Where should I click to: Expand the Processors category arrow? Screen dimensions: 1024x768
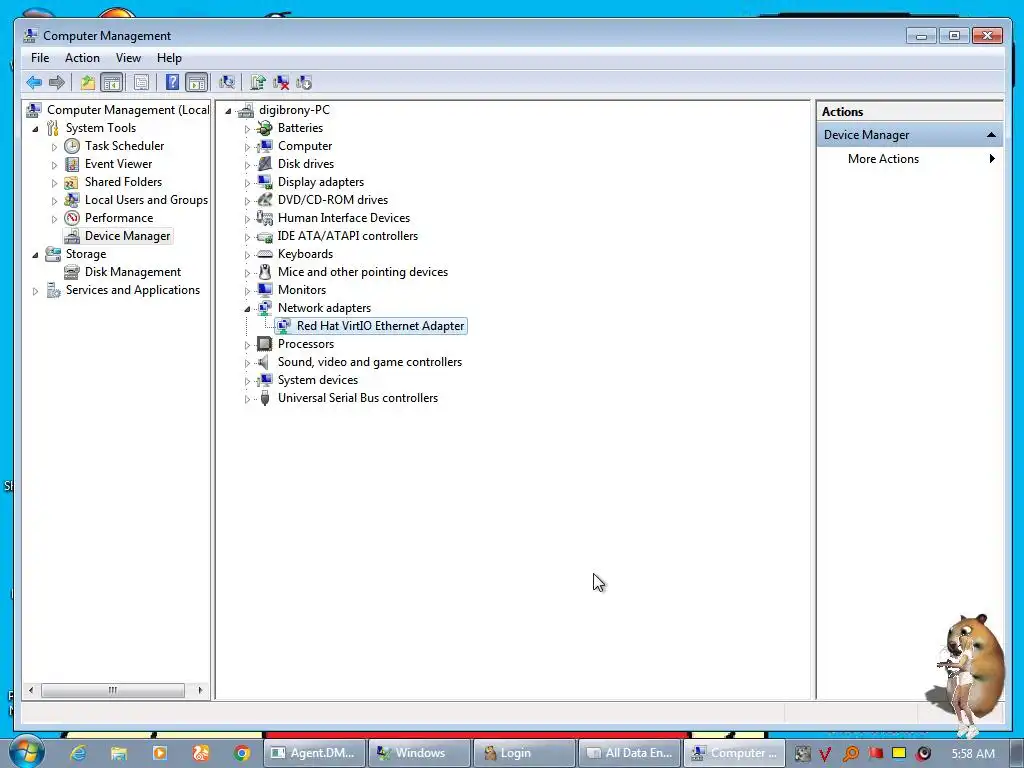click(x=247, y=345)
